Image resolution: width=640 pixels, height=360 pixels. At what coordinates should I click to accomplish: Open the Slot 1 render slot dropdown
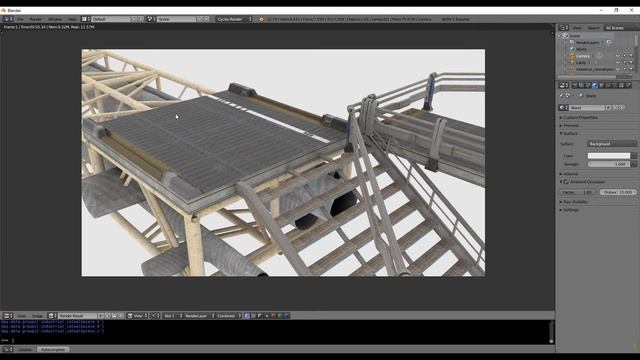click(172, 316)
